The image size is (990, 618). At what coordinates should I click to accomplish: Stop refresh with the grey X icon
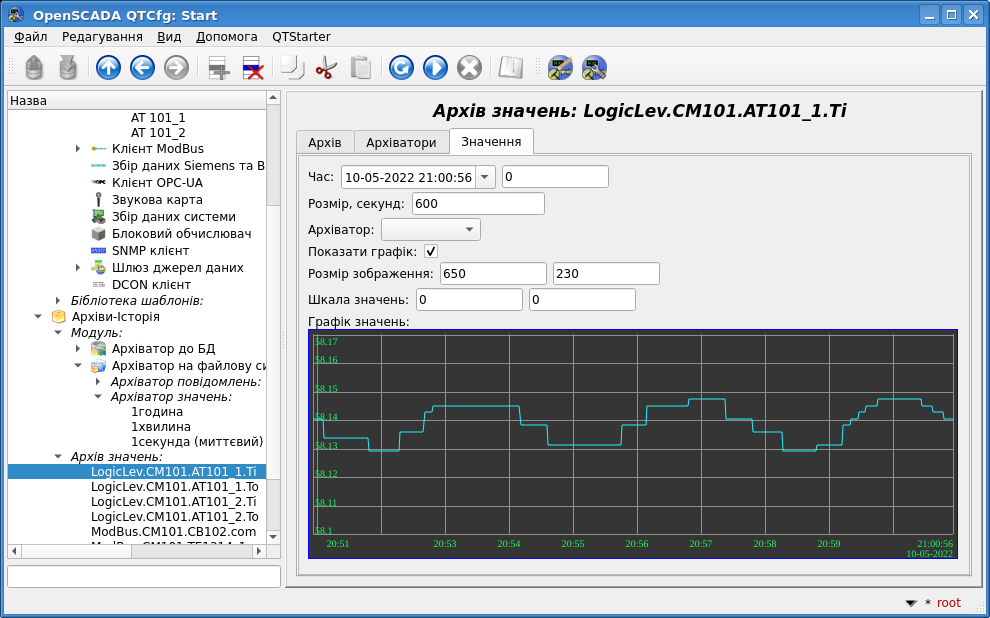[x=470, y=68]
